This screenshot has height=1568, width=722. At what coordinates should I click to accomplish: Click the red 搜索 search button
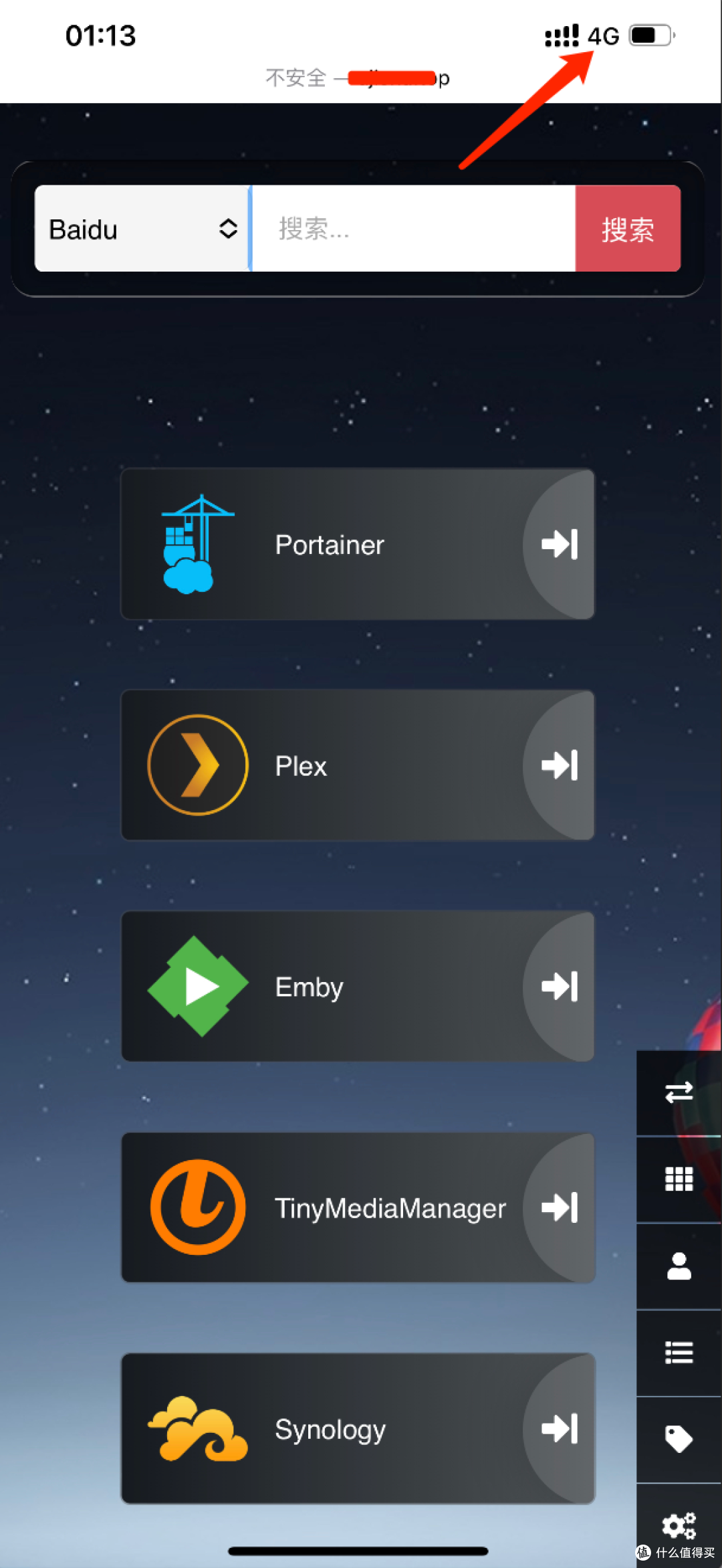628,229
